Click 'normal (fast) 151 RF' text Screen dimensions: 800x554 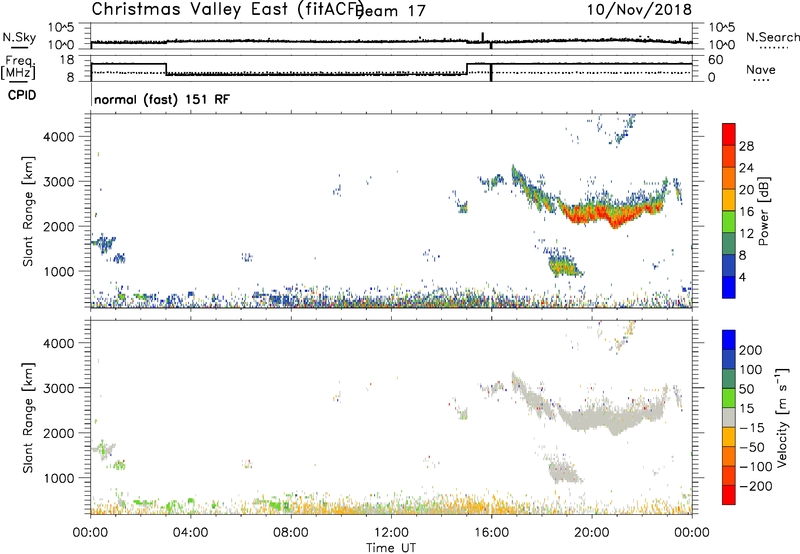coord(162,99)
